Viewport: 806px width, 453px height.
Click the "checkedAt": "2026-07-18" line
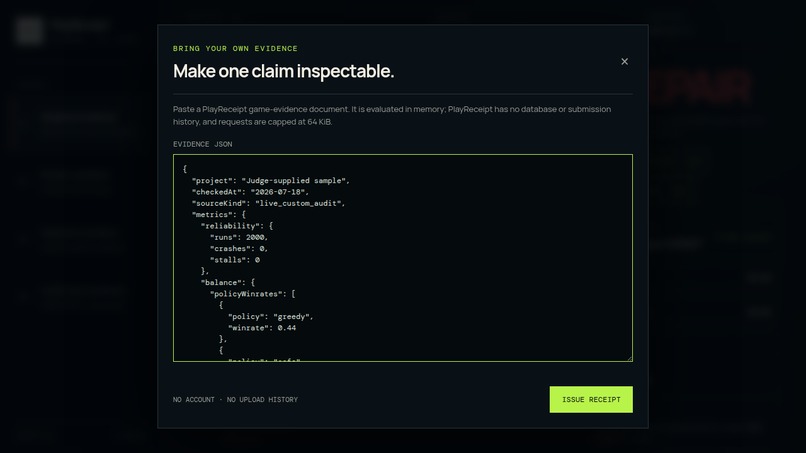(250, 192)
